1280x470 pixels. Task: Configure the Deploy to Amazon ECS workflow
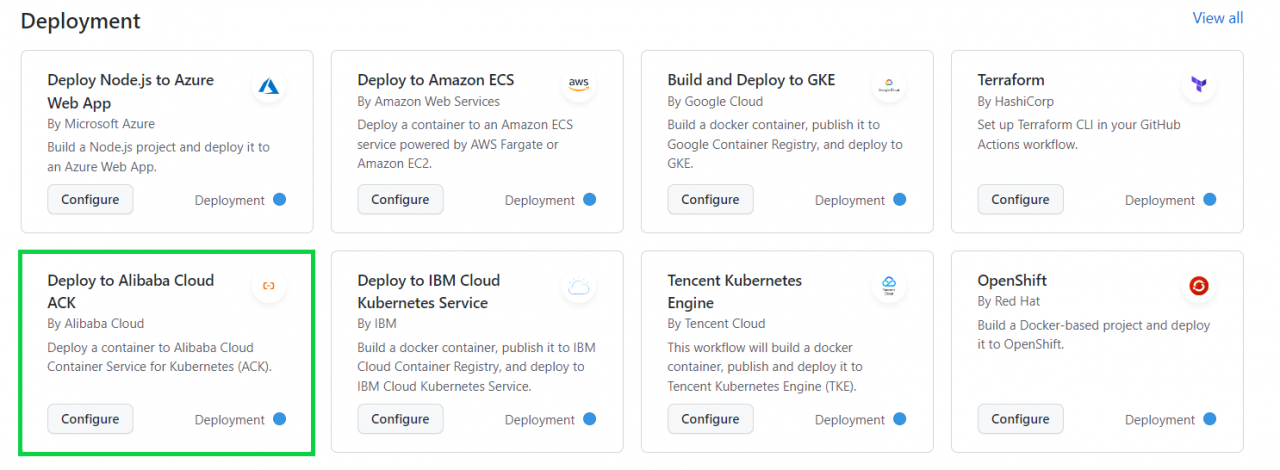(400, 199)
